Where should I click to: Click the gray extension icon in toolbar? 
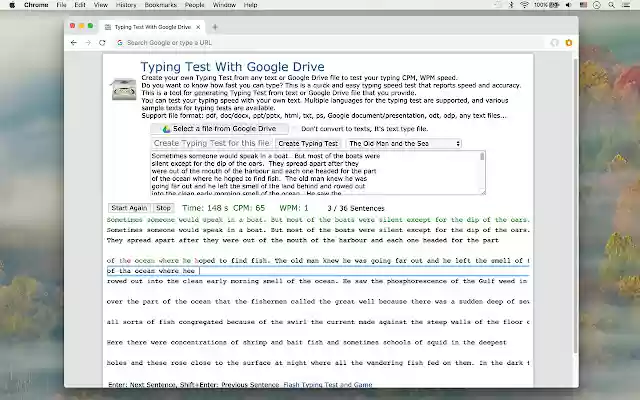coord(554,42)
